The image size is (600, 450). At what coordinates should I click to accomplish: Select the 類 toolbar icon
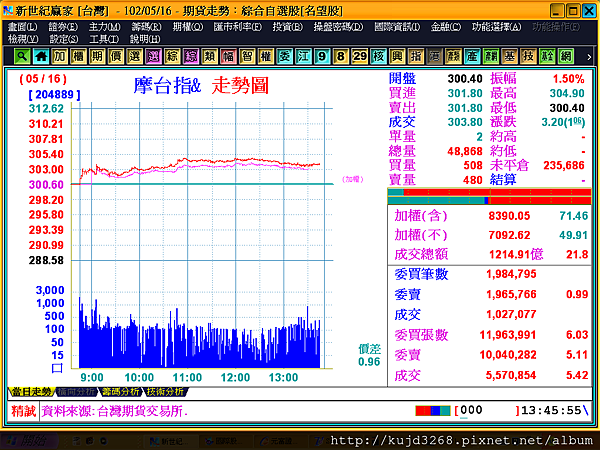[210, 57]
